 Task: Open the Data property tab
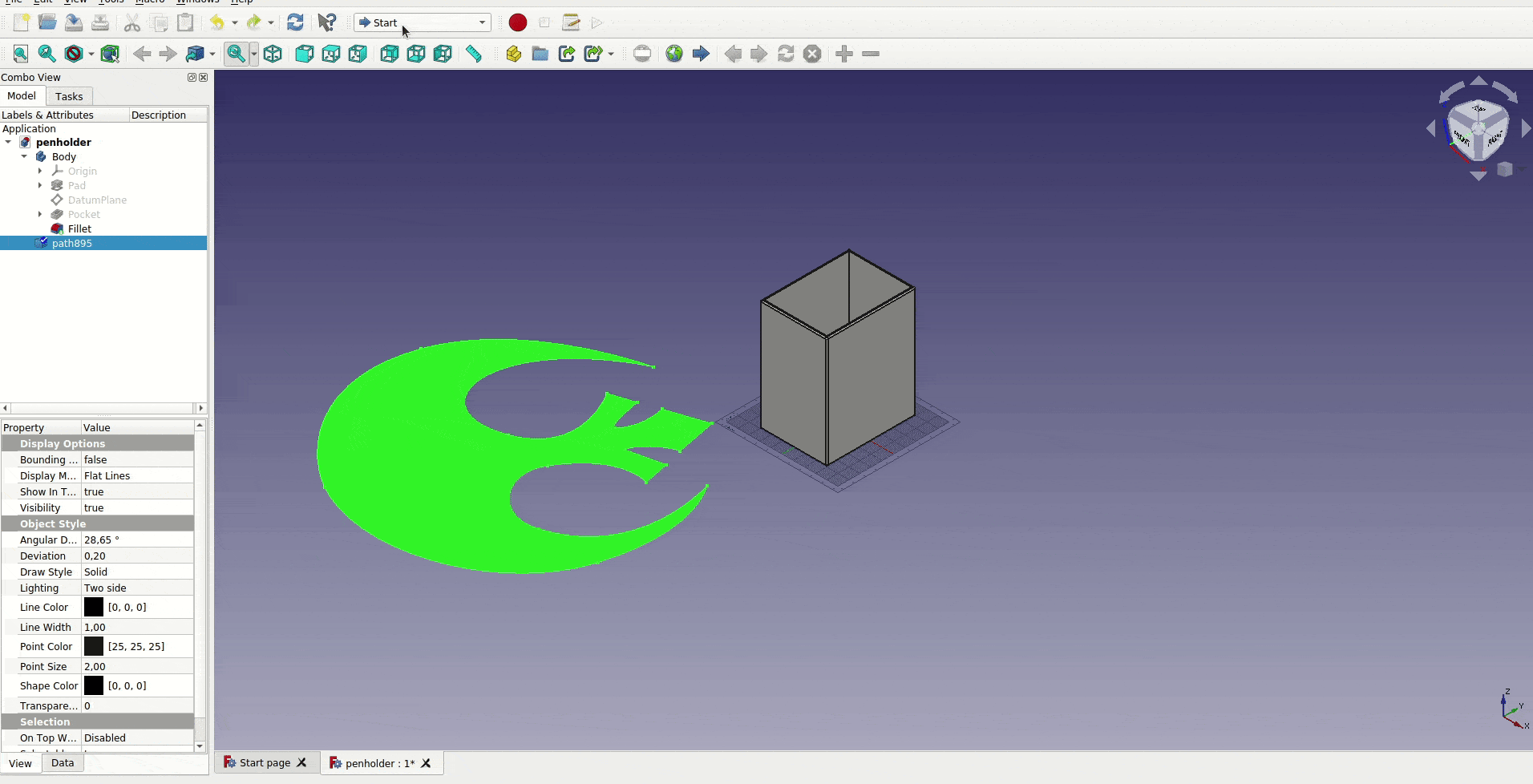coord(63,763)
